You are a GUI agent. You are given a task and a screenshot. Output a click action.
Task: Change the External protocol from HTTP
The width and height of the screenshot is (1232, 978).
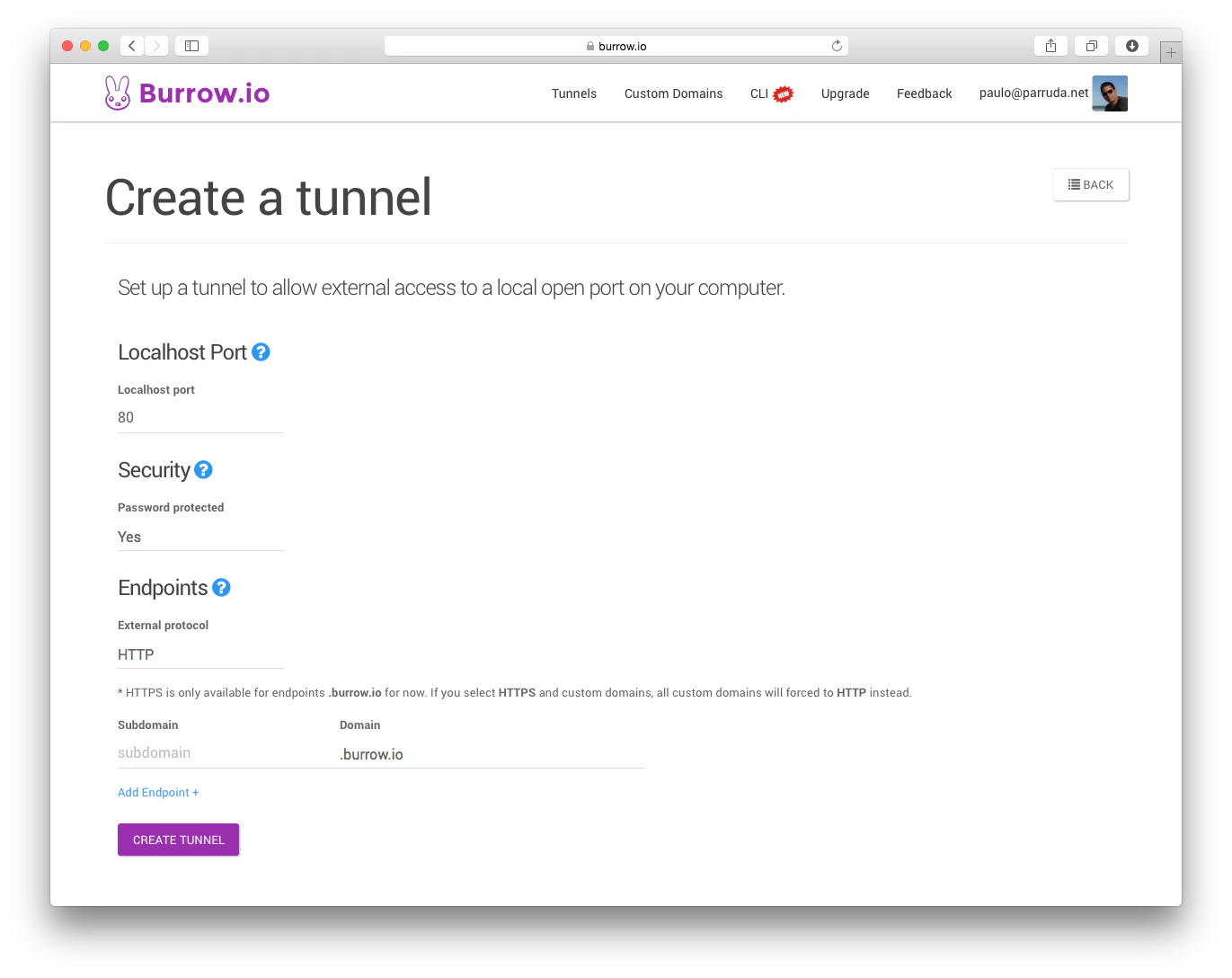click(198, 654)
